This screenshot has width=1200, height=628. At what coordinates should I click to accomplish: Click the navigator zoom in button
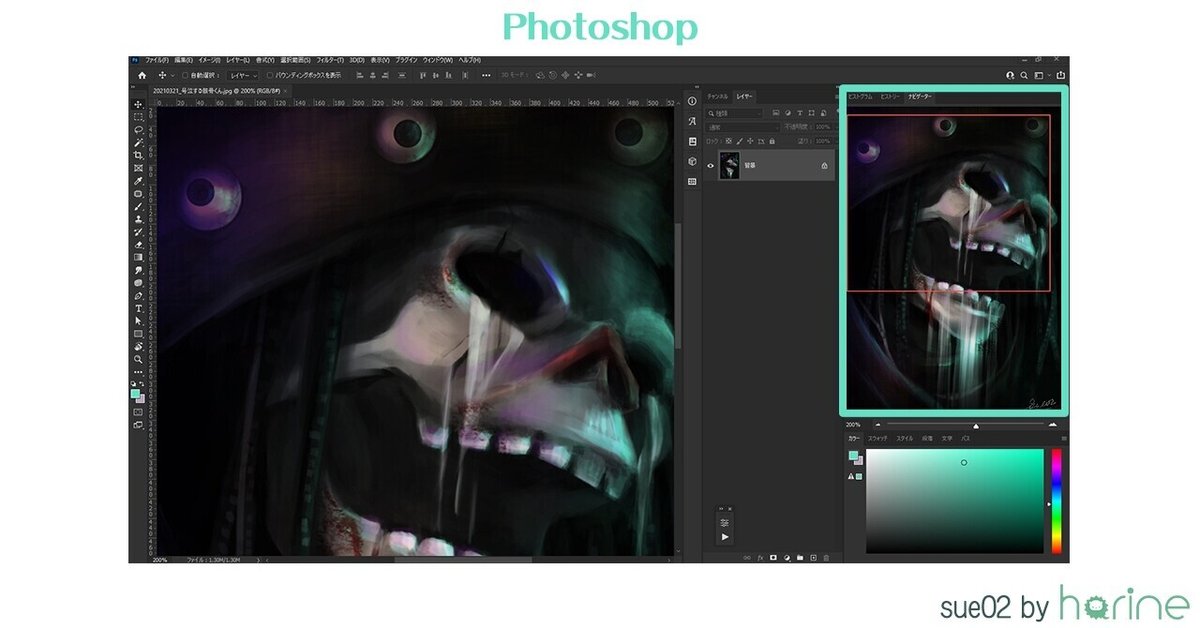coord(1052,425)
